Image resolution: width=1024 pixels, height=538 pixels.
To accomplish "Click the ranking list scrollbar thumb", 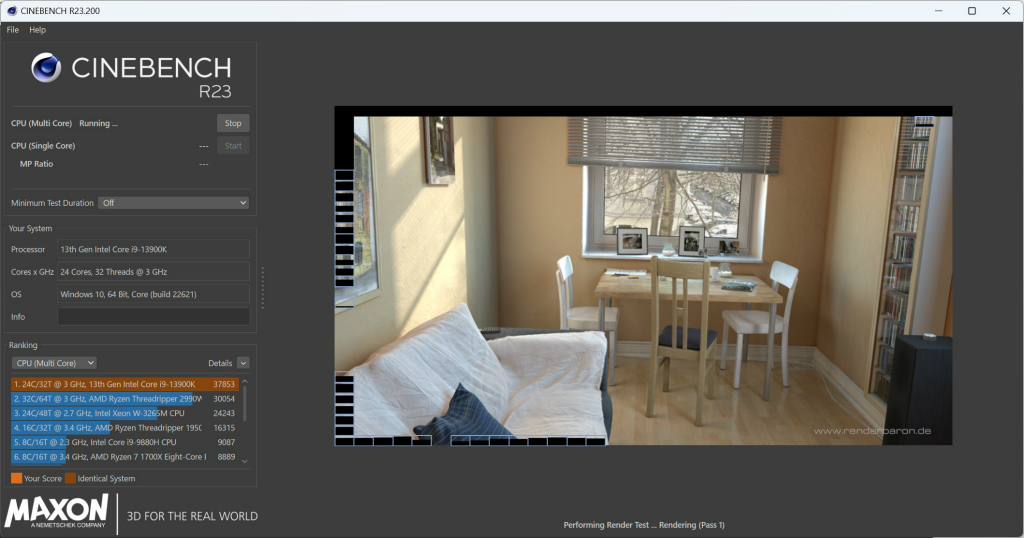I will (245, 404).
